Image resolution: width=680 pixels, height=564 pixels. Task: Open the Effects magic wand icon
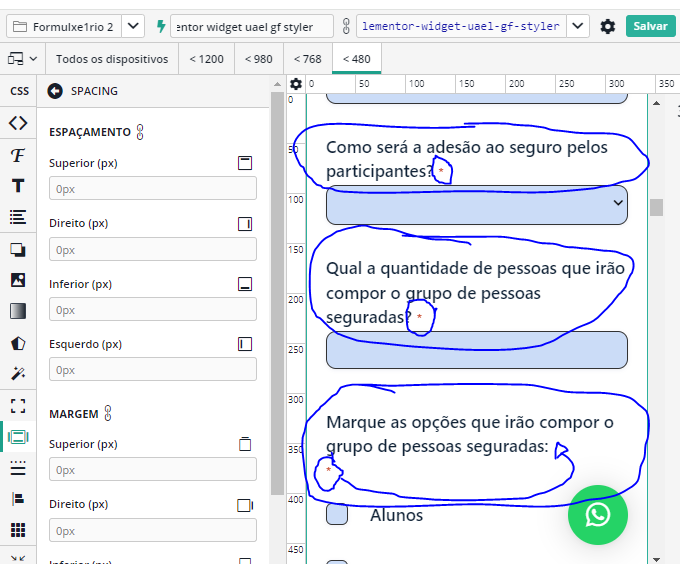pyautogui.click(x=18, y=373)
